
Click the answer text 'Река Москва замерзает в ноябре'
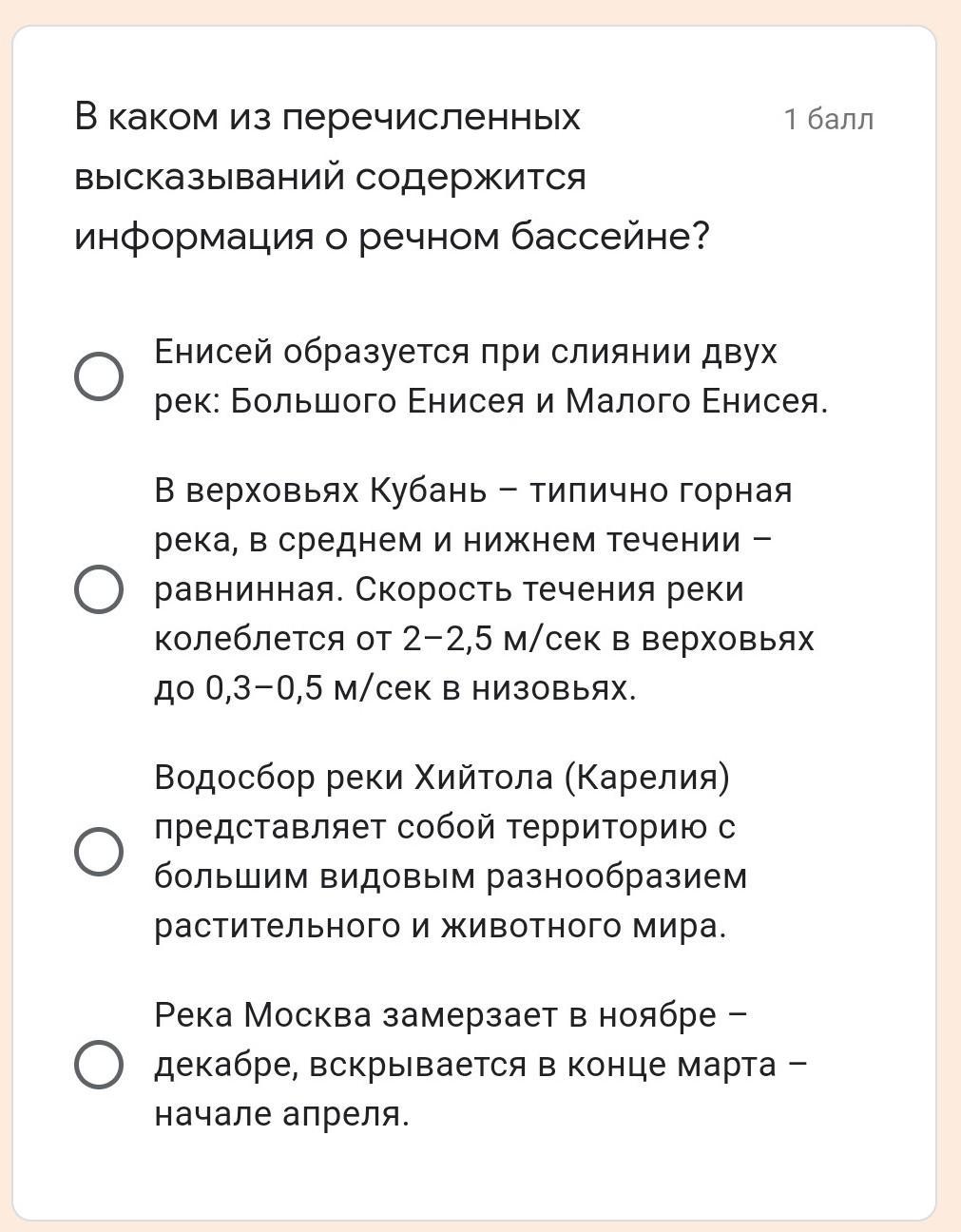tap(451, 1015)
